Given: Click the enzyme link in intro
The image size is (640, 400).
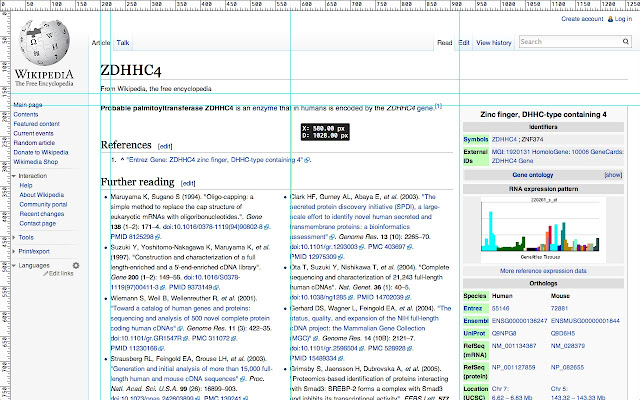Looking at the screenshot, I should (264, 107).
